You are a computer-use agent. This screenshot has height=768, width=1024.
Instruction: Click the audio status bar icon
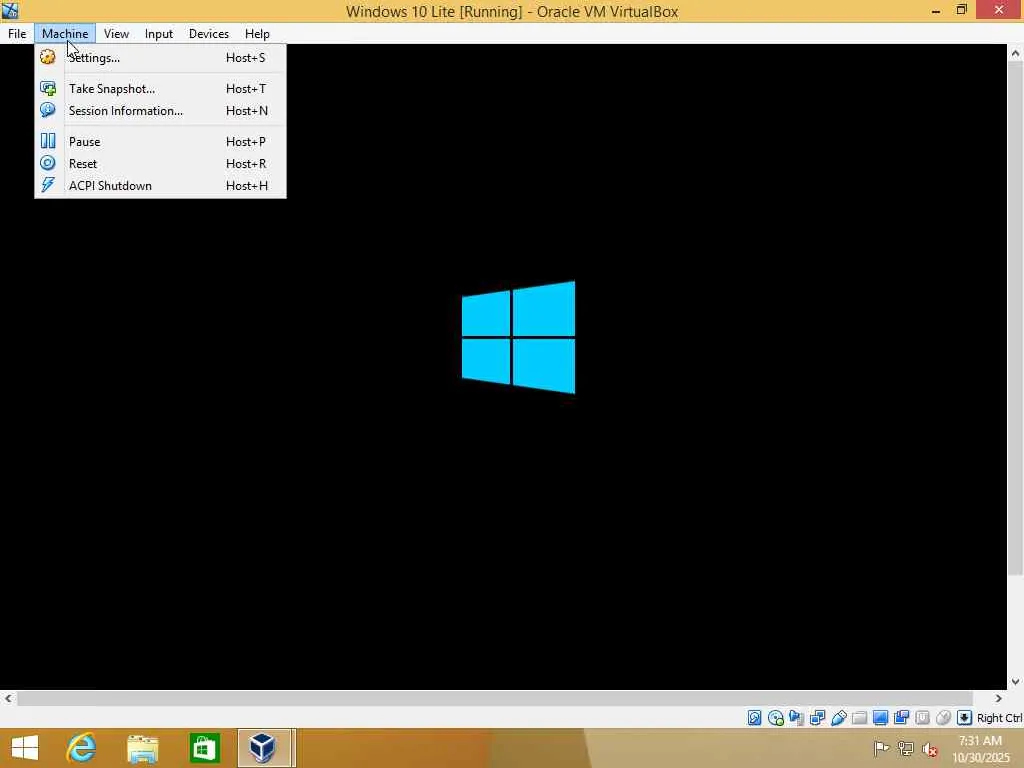pos(796,718)
